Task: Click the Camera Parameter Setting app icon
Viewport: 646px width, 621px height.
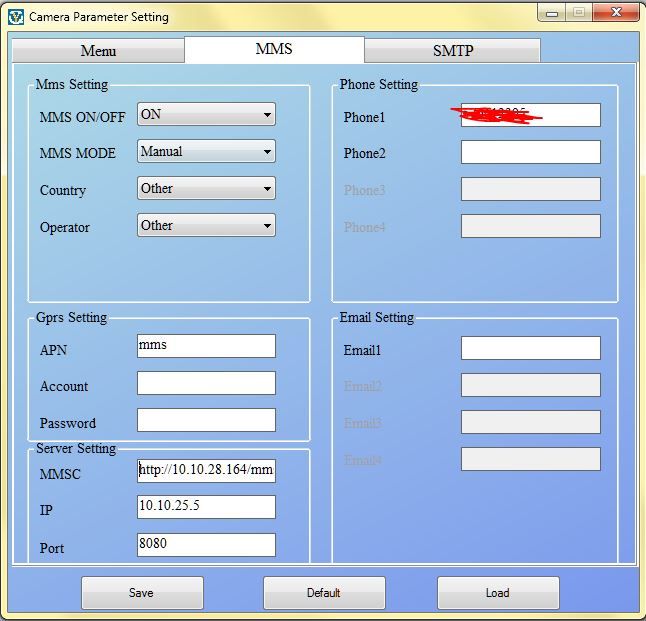Action: (16, 17)
